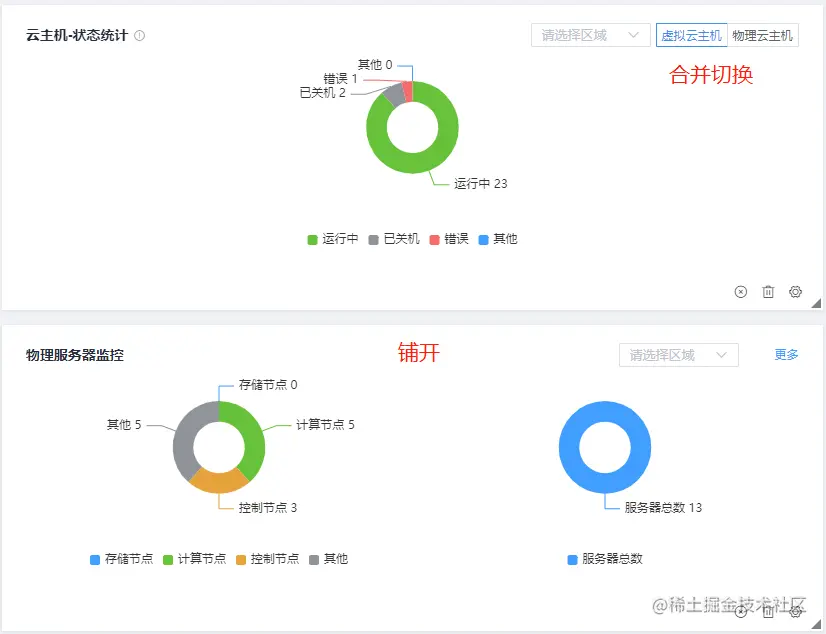Toggle 运行中 legend item
The height and width of the screenshot is (634, 826).
[333, 239]
